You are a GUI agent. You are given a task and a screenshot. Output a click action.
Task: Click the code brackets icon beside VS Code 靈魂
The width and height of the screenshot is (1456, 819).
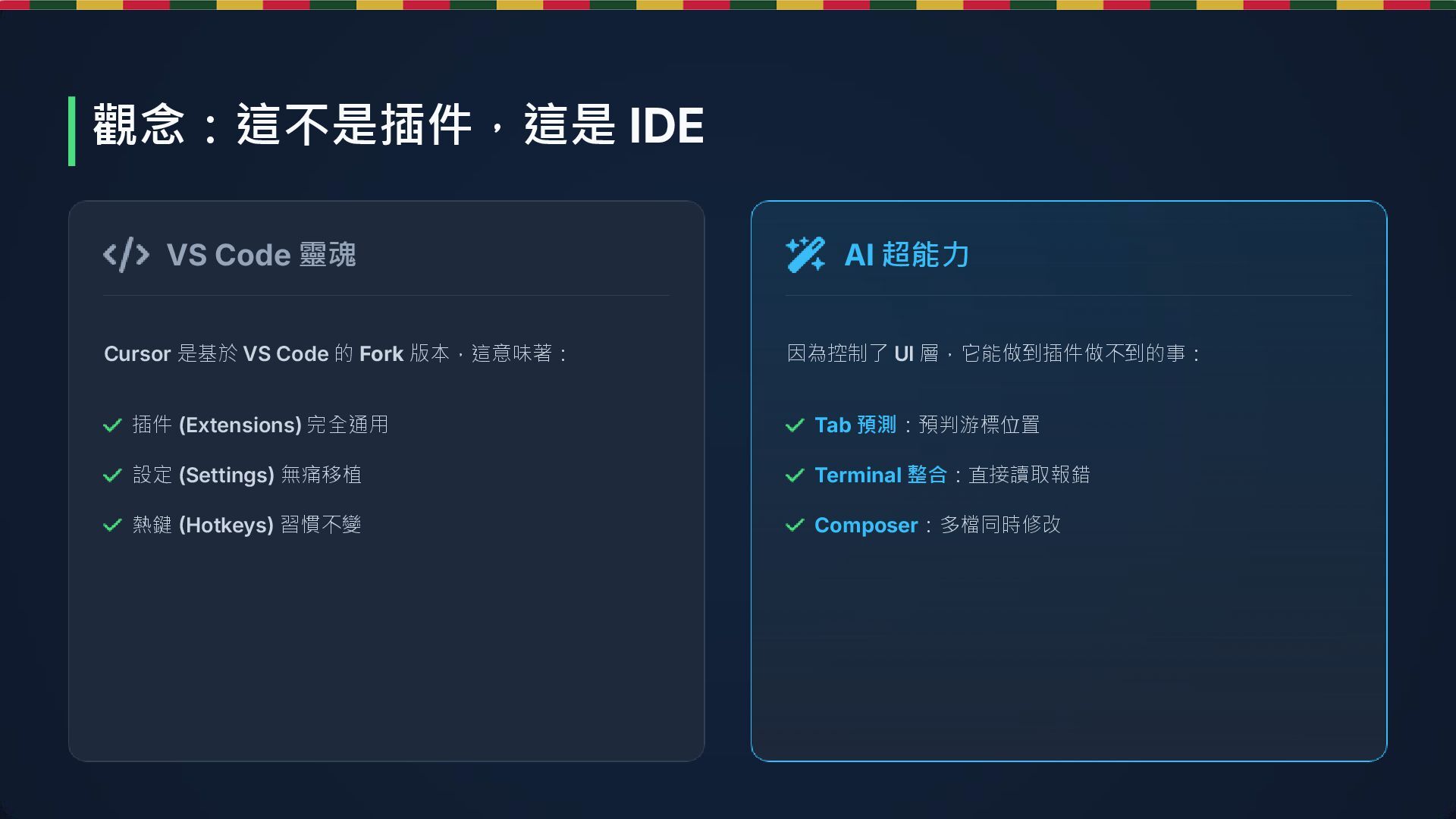click(126, 255)
